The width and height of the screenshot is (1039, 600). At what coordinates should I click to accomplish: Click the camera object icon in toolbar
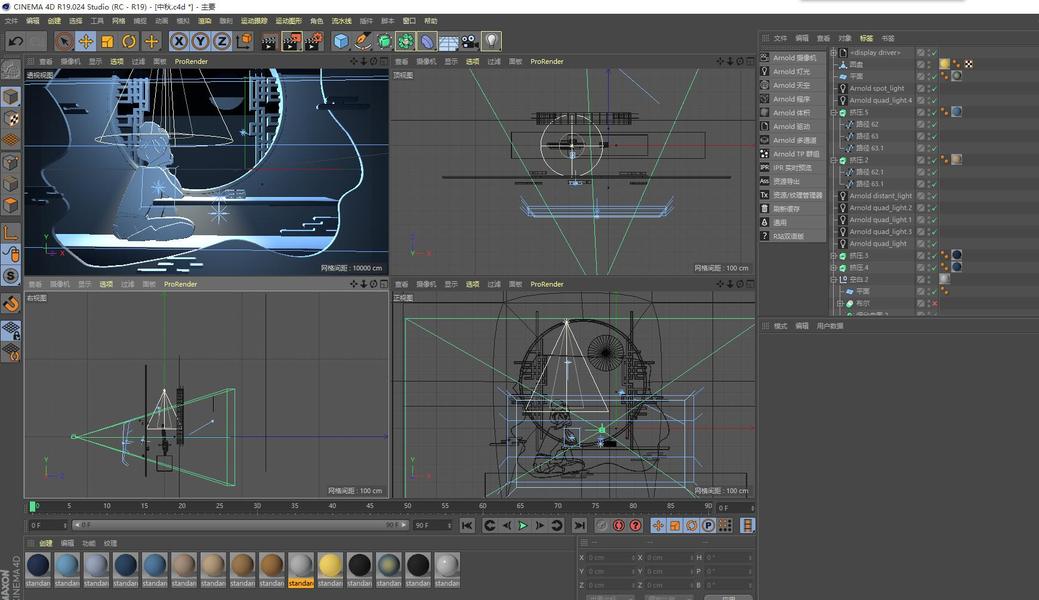(469, 41)
